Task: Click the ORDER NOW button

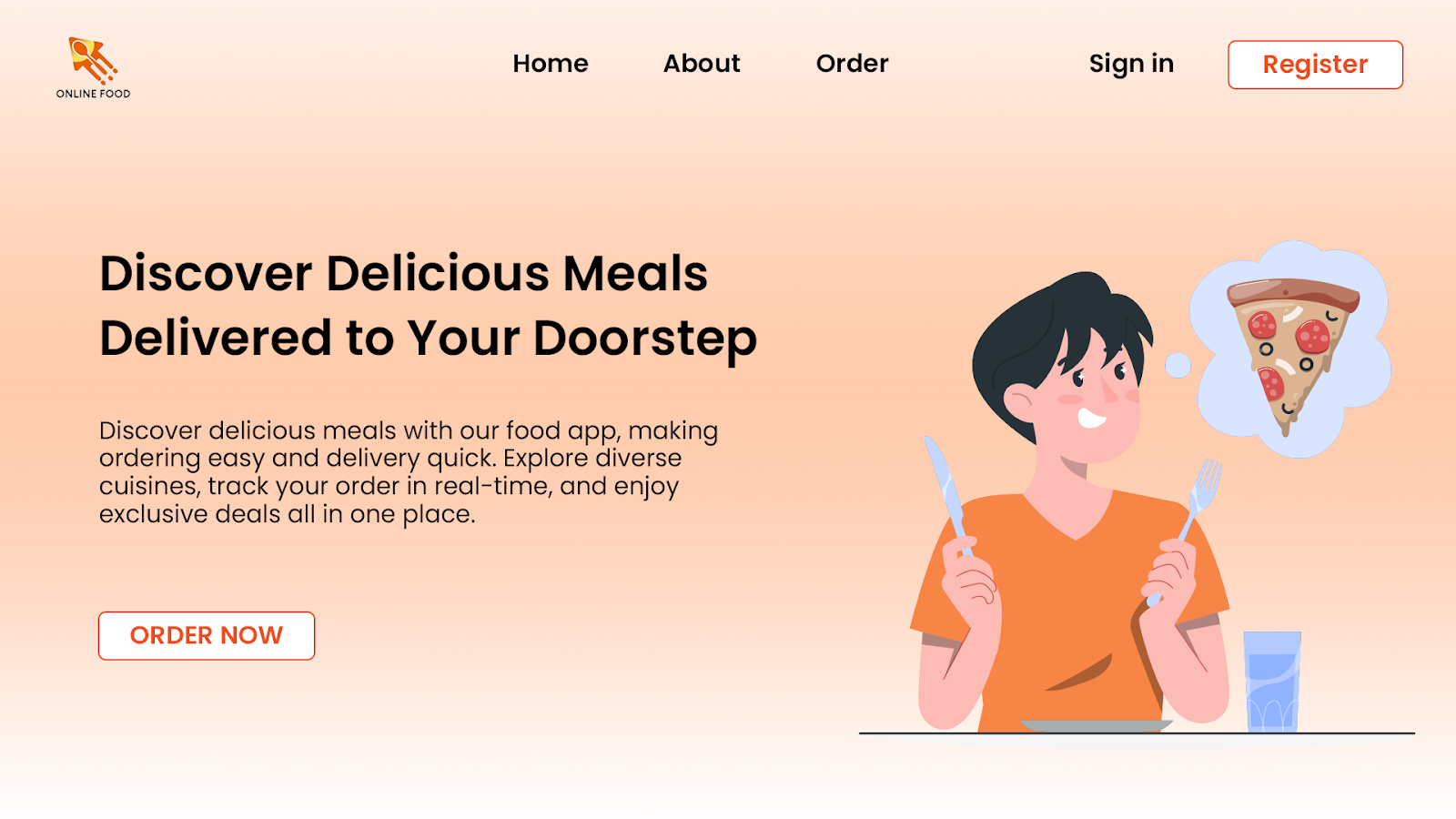Action: [207, 635]
